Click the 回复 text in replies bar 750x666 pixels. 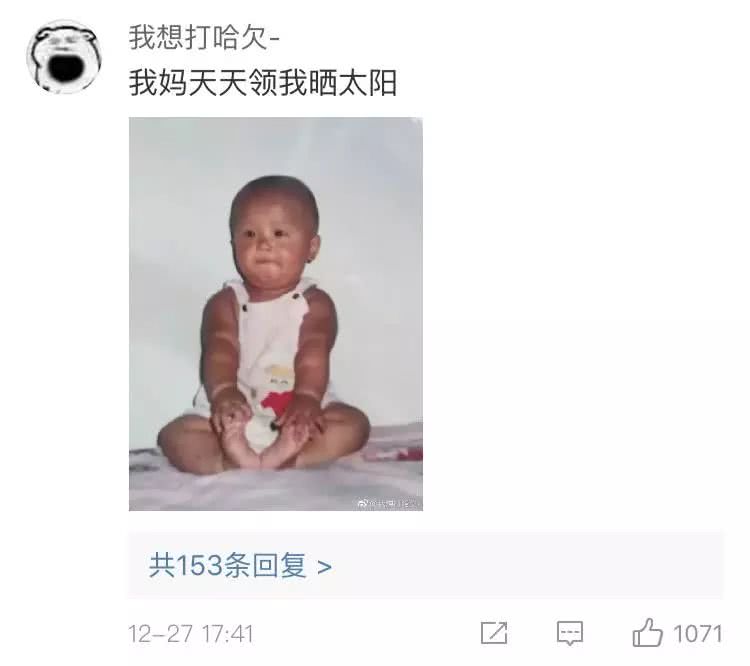[279, 566]
